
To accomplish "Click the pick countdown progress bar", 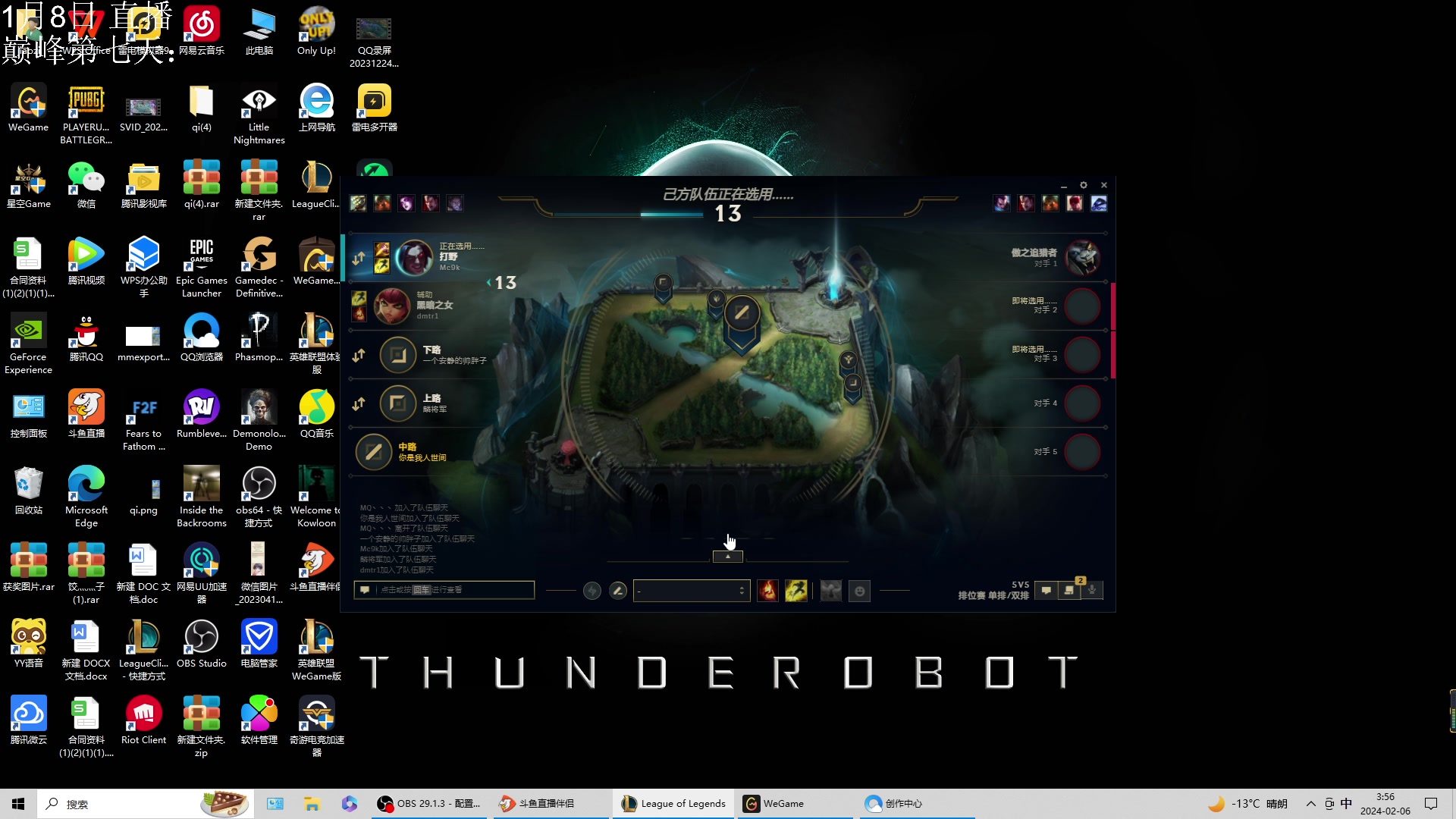I will click(630, 215).
